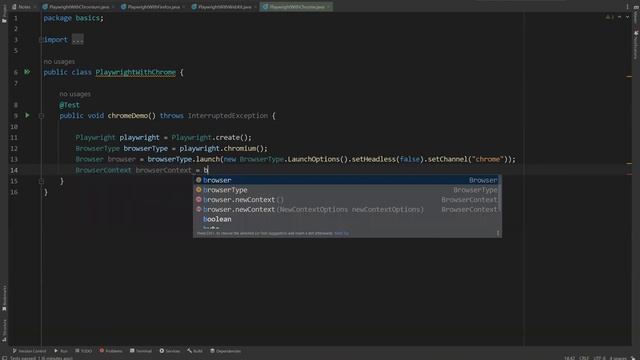640x360 pixels.
Task: Open the TODO tool window
Action: tap(83, 351)
